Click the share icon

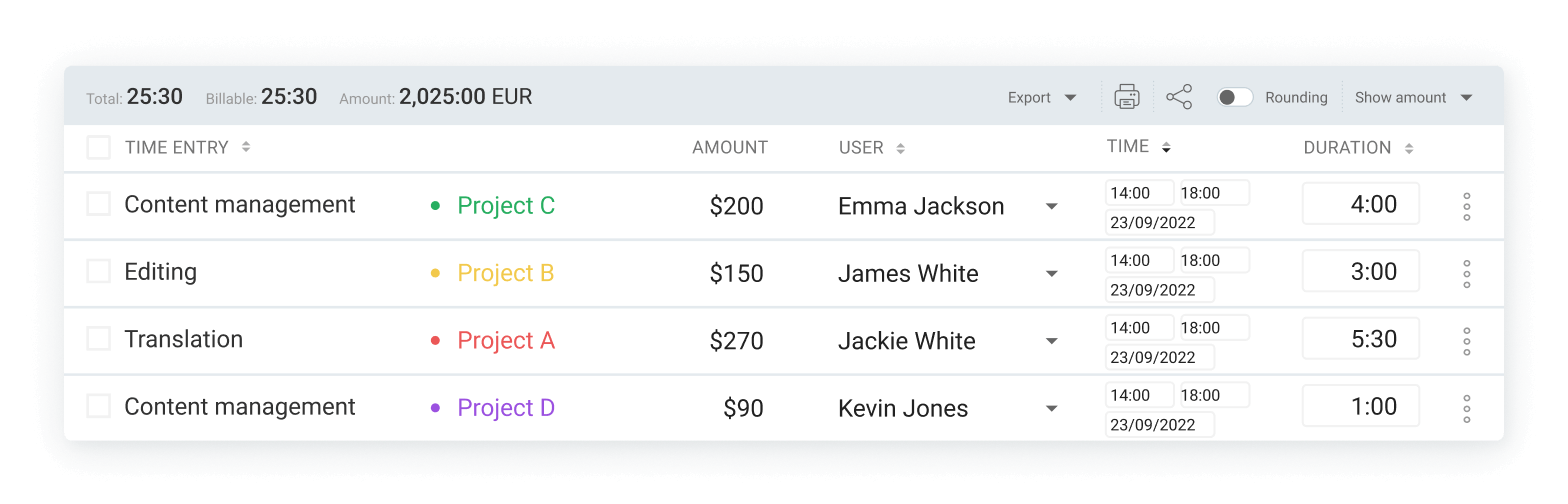pos(1179,97)
